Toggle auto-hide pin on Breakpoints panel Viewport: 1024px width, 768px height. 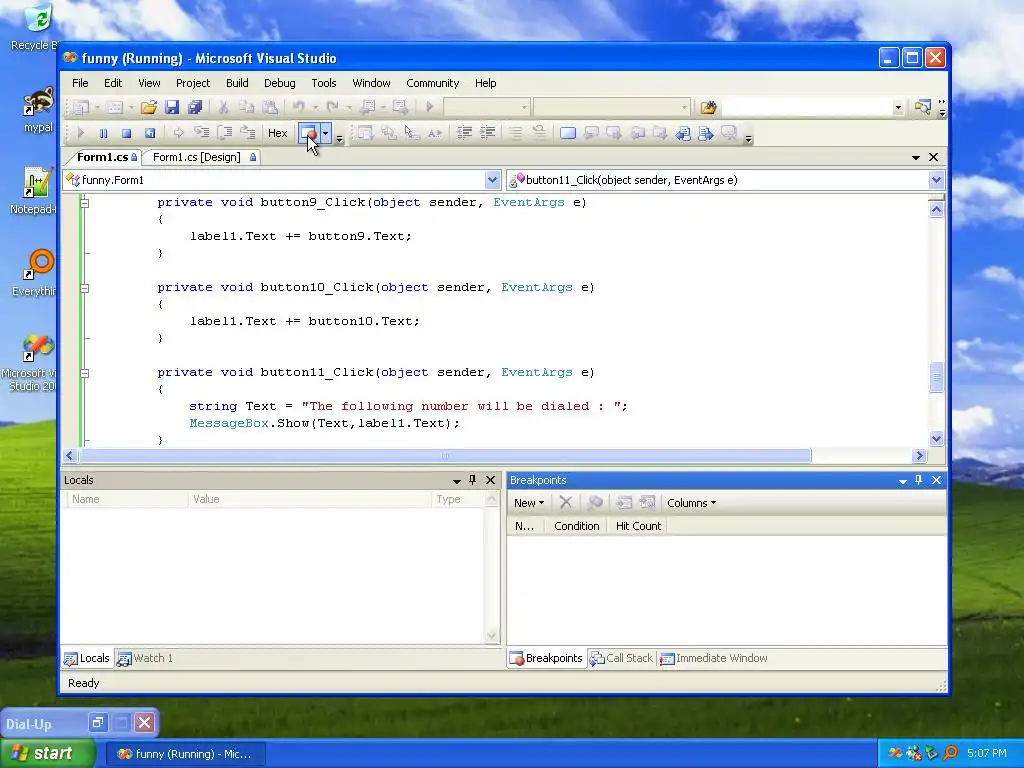(x=919, y=480)
